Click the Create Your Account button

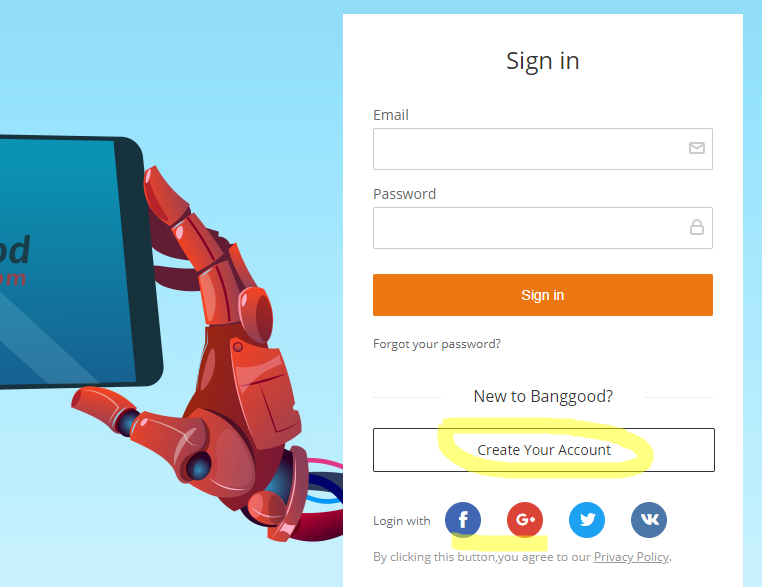544,450
